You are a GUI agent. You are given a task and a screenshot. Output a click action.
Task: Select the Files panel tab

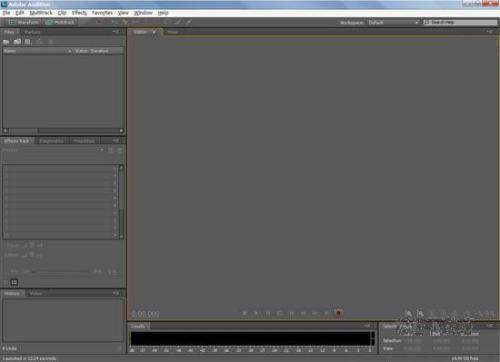click(10, 32)
